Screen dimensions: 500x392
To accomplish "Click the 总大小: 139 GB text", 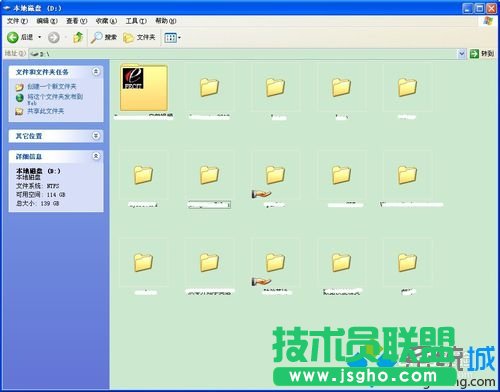I will (x=38, y=203).
